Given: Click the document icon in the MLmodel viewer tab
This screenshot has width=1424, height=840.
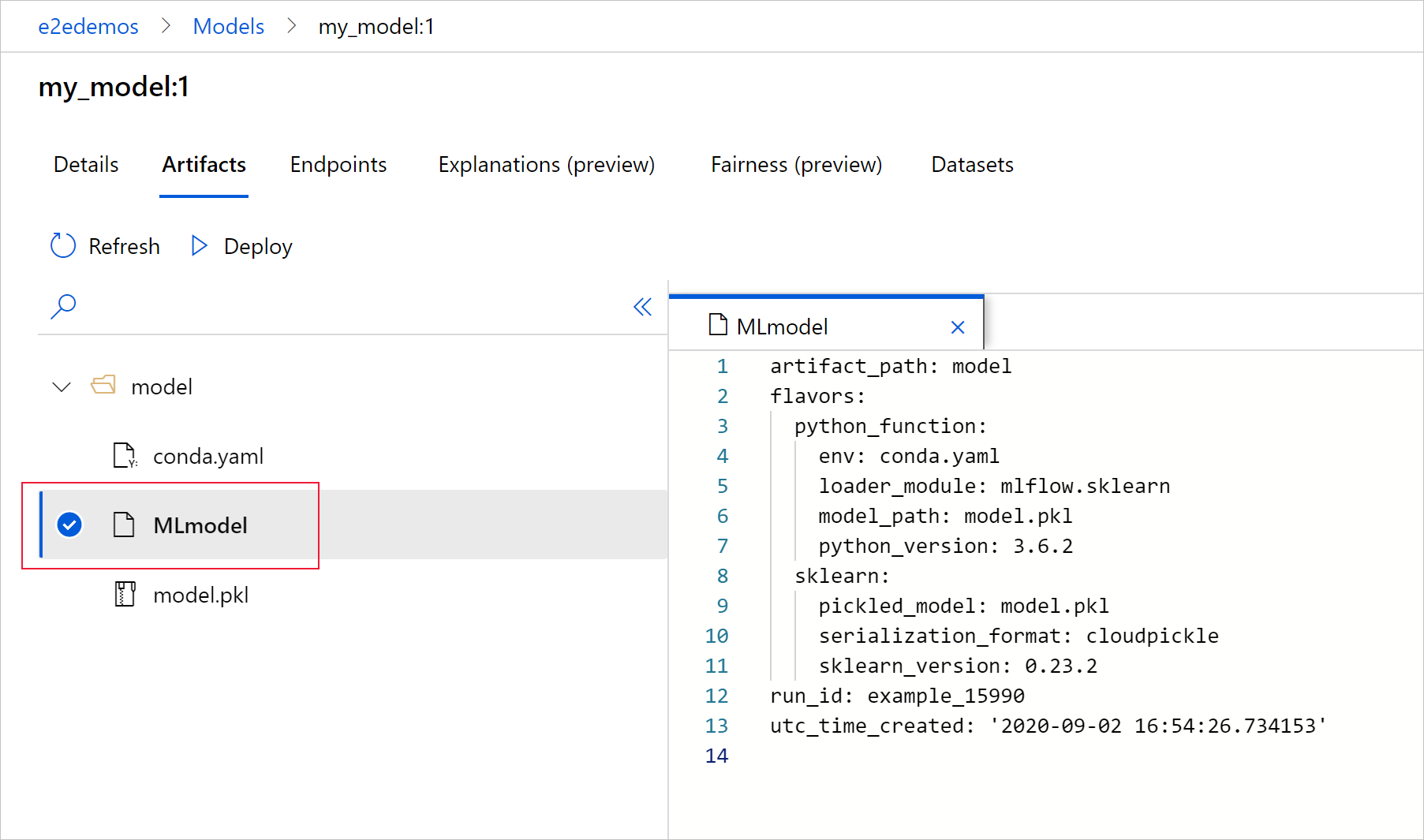Looking at the screenshot, I should tap(719, 325).
